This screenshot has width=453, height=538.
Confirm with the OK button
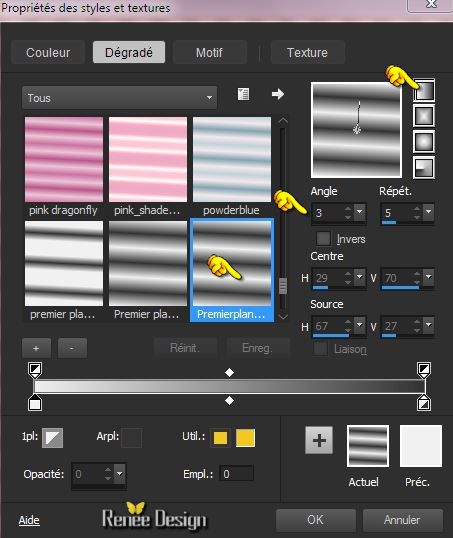315,520
